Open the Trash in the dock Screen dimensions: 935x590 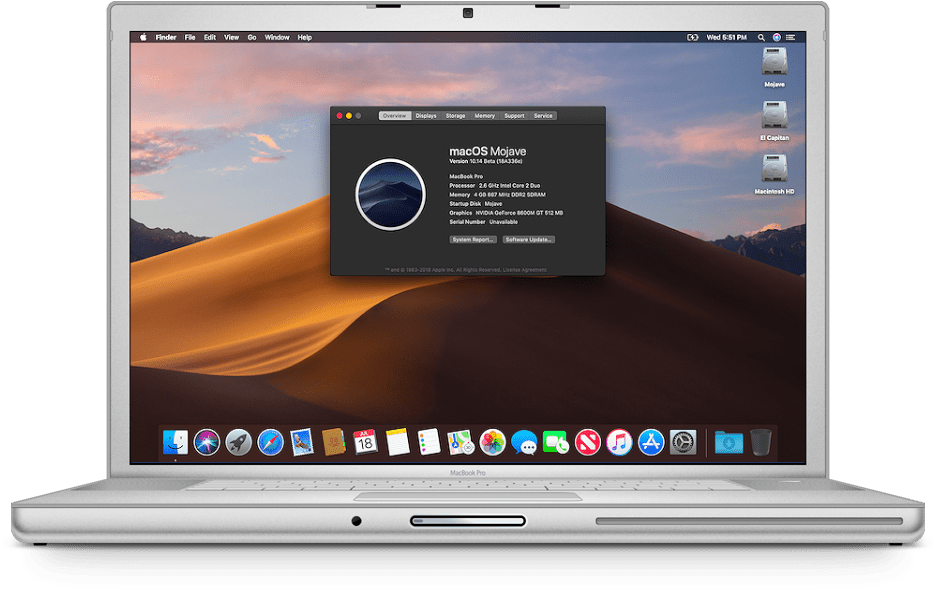tap(761, 441)
